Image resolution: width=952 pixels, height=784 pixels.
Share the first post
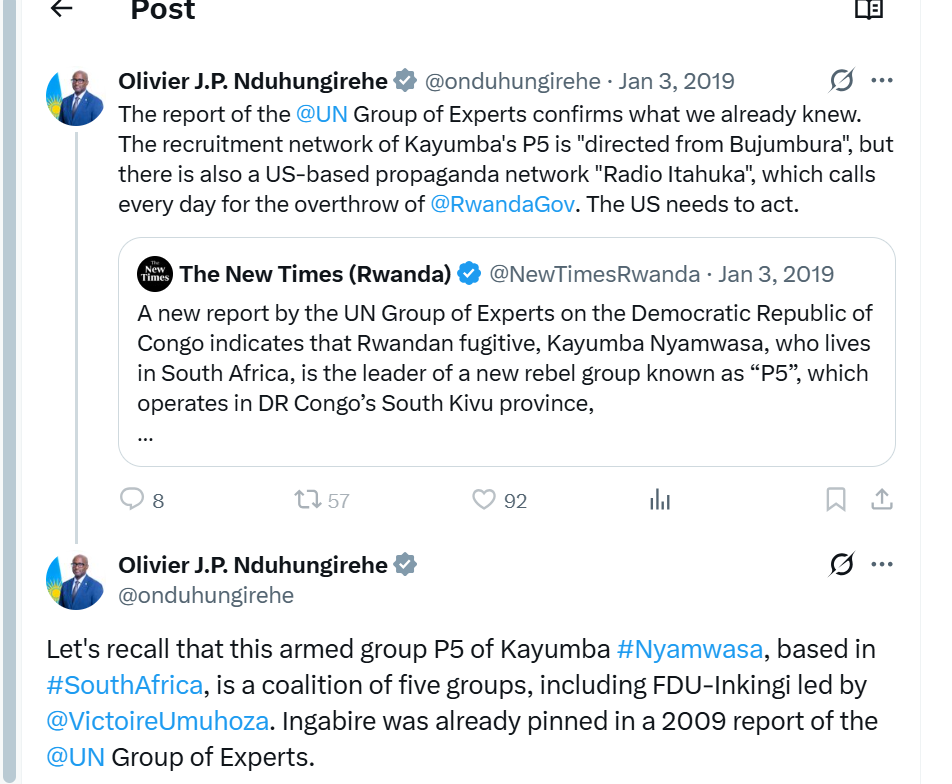(882, 499)
